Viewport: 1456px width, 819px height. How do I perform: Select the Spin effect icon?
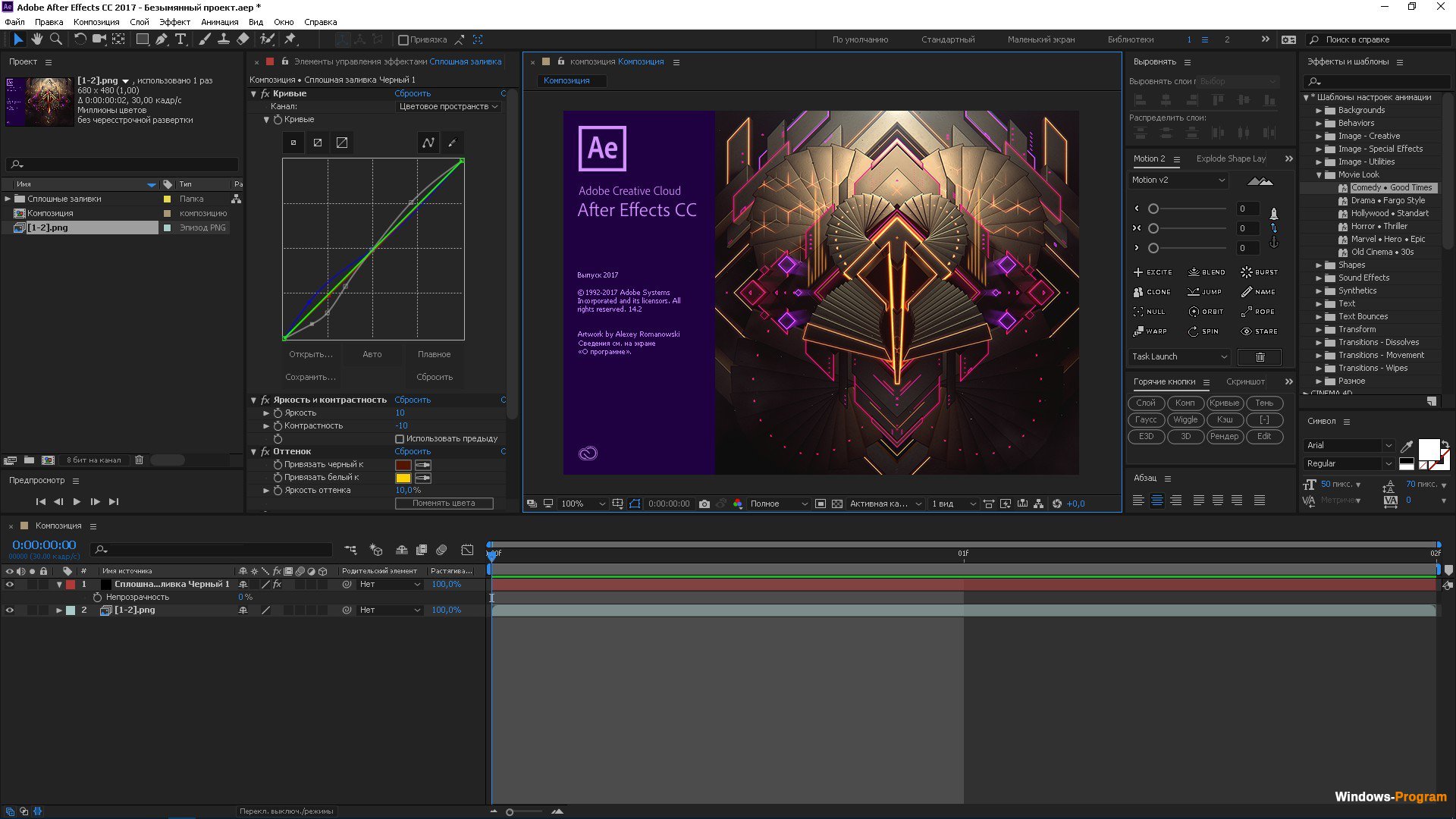tap(1195, 331)
